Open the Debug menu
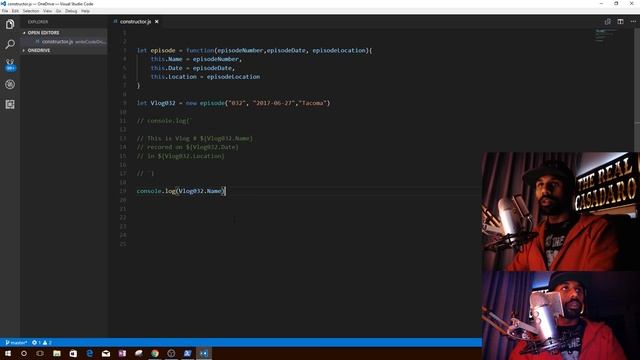Image resolution: width=640 pixels, height=360 pixels. point(71,11)
